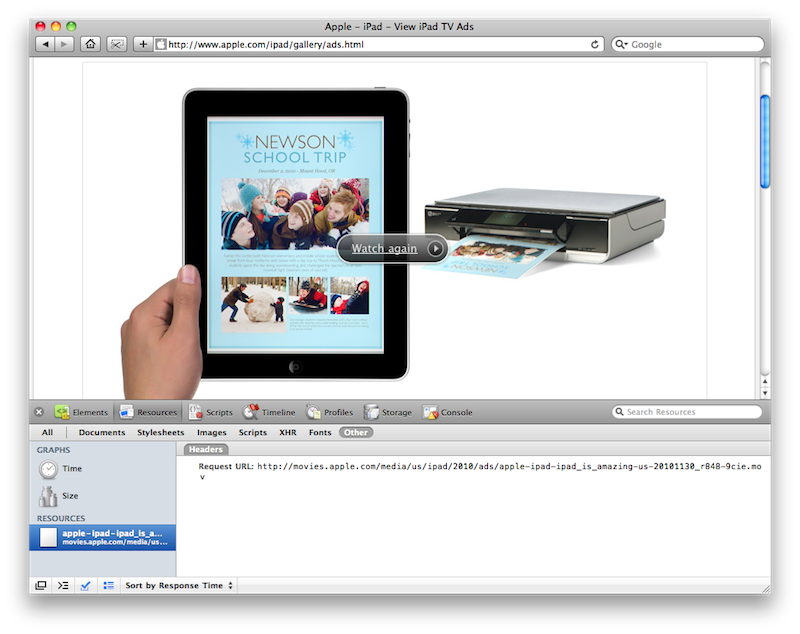Image resolution: width=800 pixels, height=634 pixels.
Task: Filter resources by Documents
Action: point(102,433)
